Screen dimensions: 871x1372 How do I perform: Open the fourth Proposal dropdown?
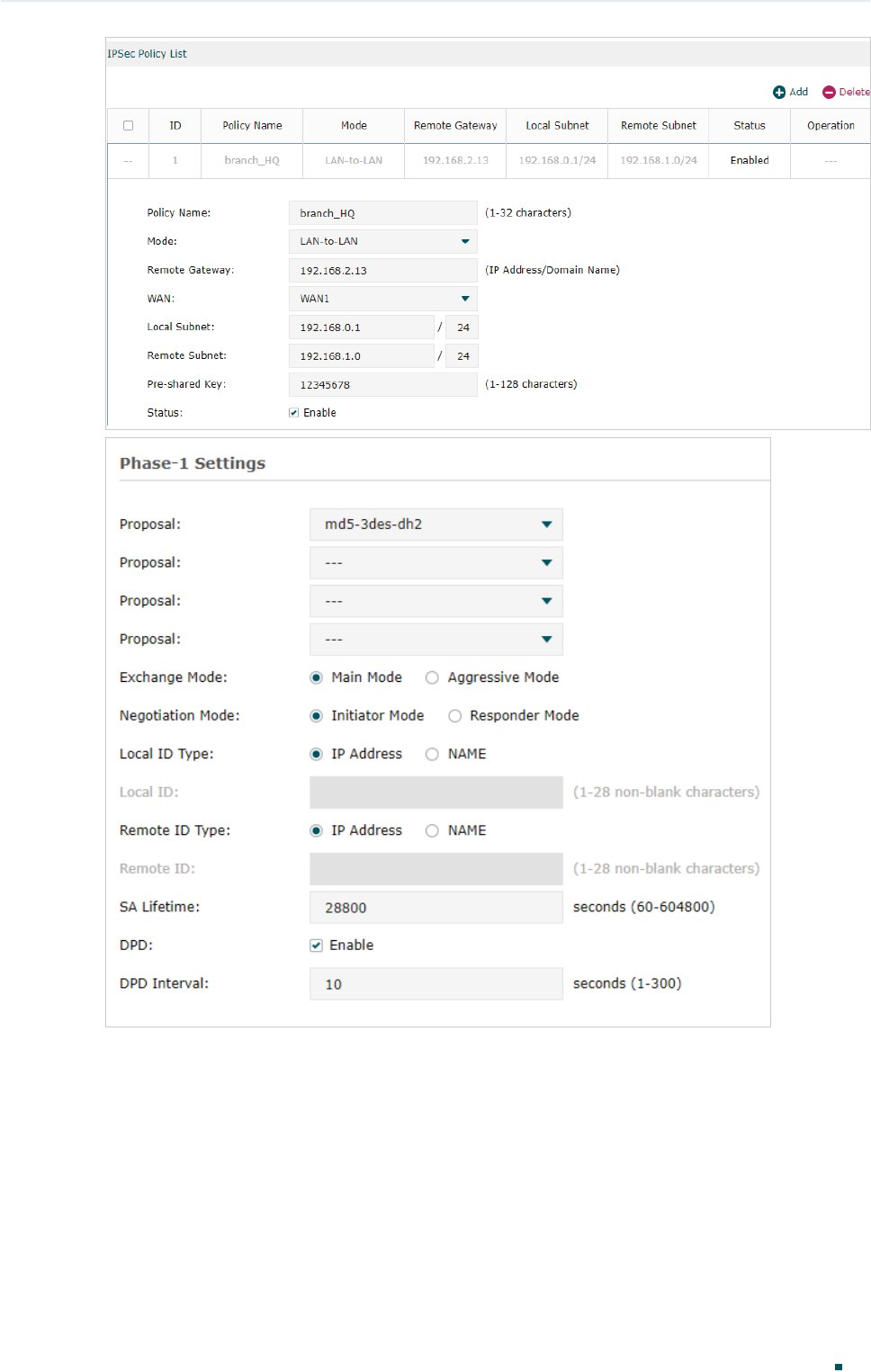coord(436,640)
